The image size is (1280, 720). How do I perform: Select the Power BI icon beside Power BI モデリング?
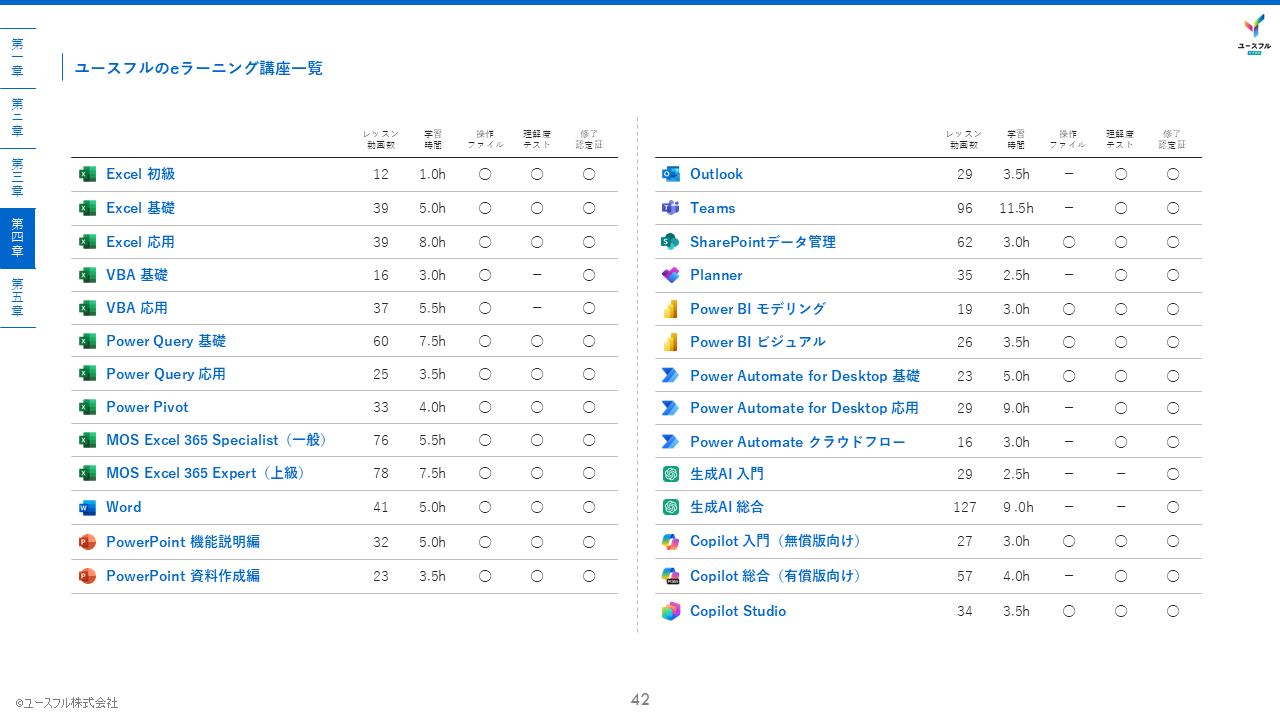pos(670,308)
